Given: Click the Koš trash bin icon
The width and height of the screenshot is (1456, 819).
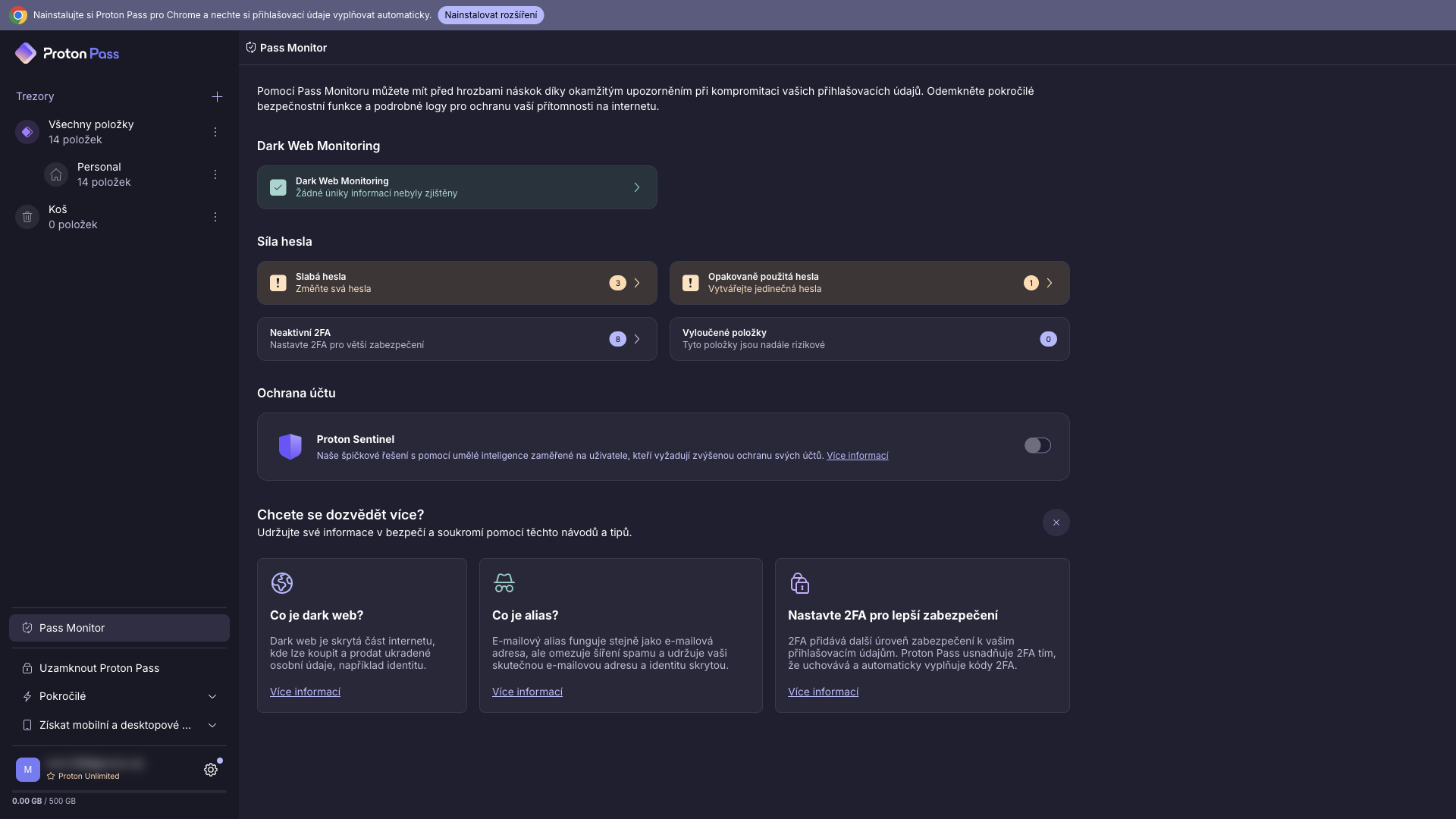Looking at the screenshot, I should (27, 217).
